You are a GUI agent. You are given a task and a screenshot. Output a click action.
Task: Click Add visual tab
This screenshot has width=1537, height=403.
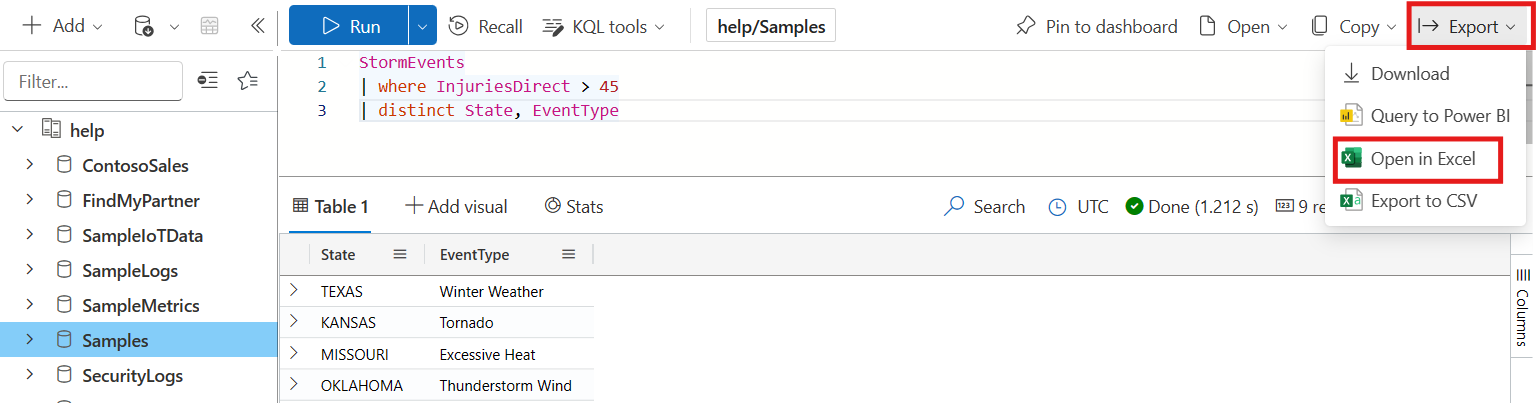[x=456, y=207]
